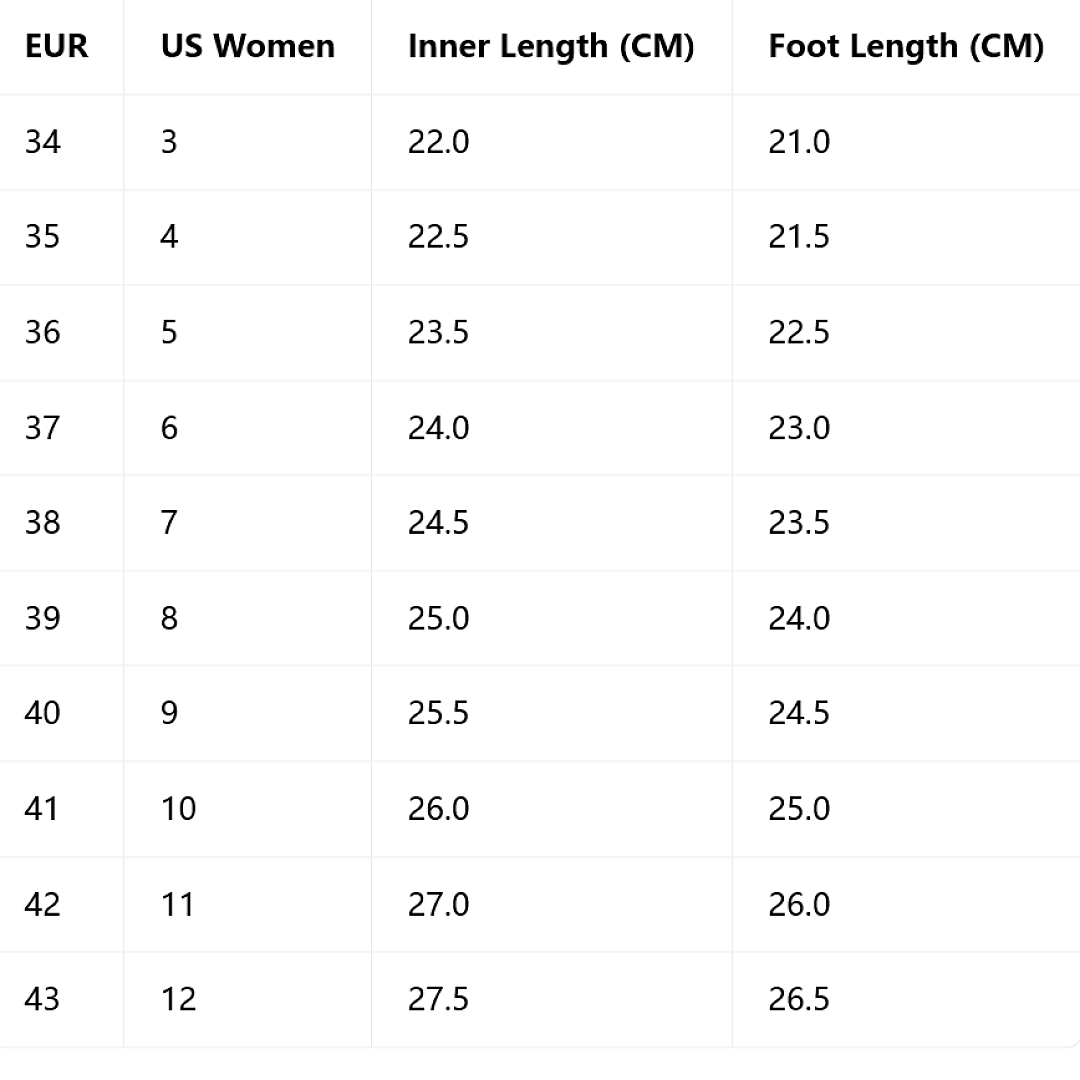Click the EUR column header

point(56,47)
